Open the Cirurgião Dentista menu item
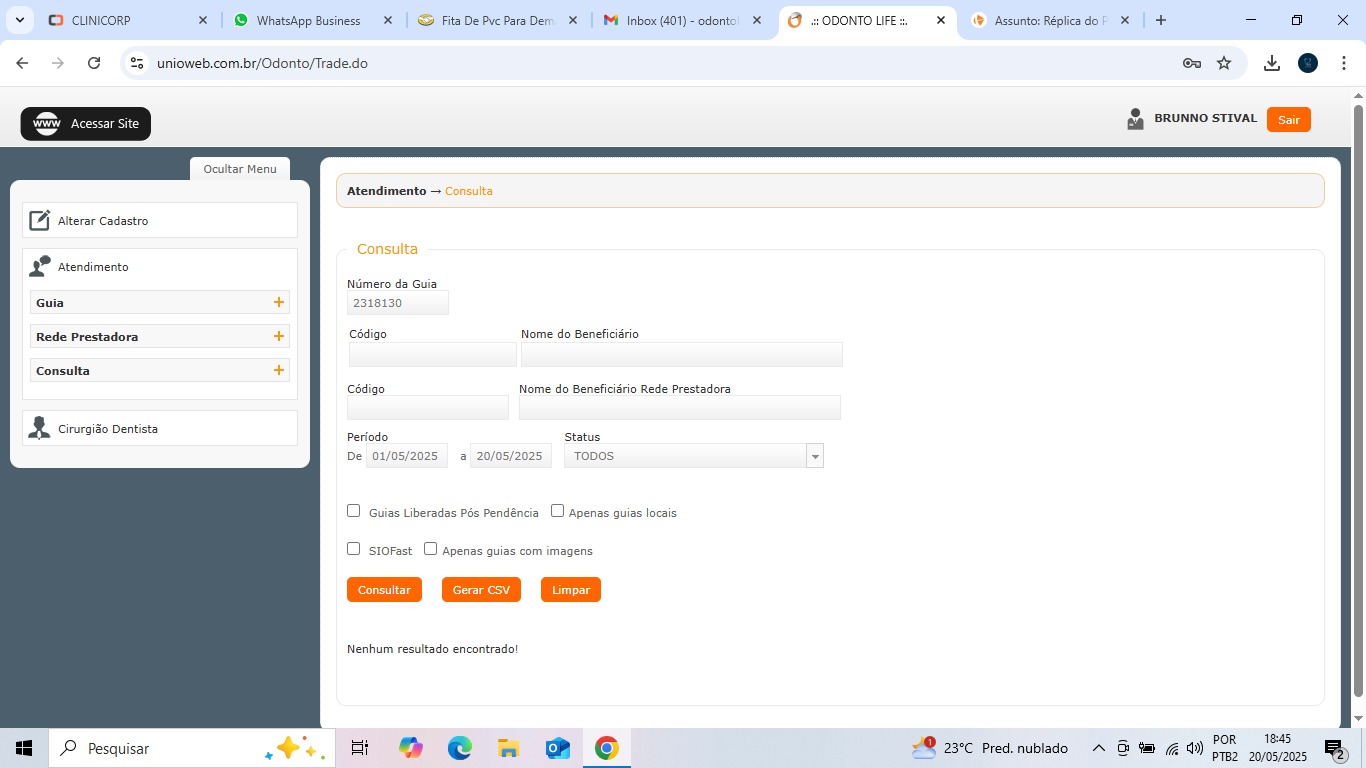 (x=160, y=428)
